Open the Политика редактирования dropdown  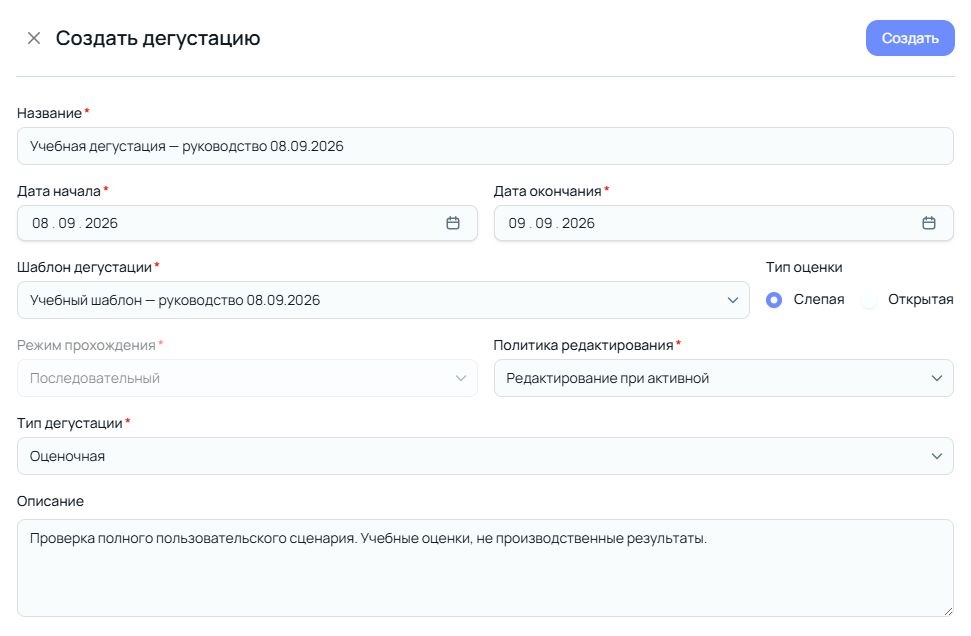pos(723,378)
